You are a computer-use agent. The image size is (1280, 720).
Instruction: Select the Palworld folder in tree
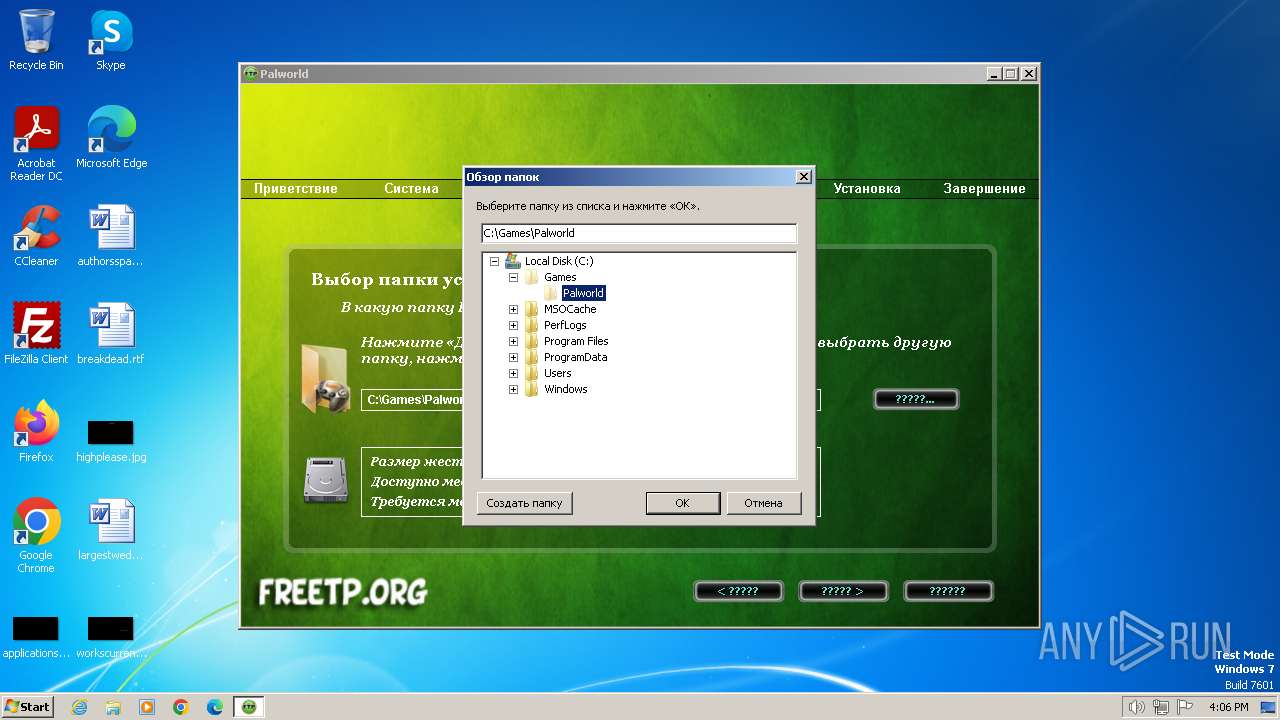coord(583,293)
